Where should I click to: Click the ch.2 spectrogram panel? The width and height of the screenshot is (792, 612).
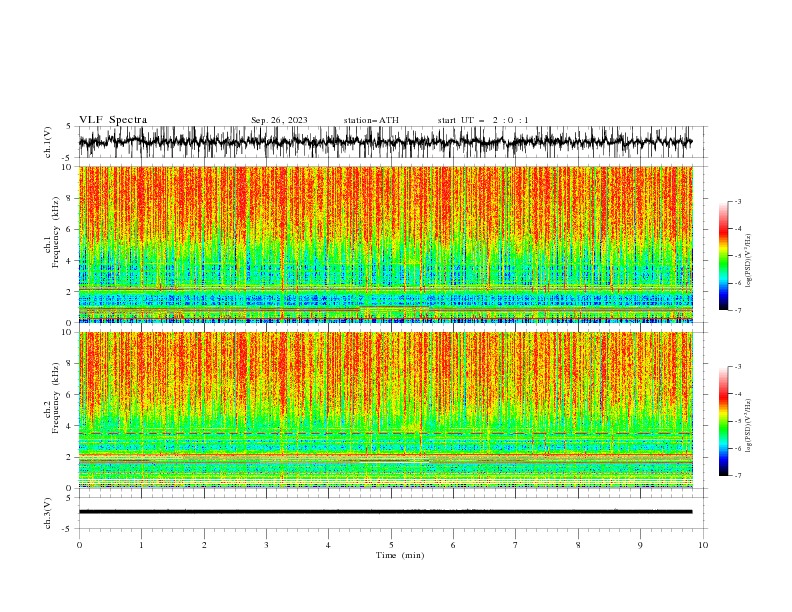tap(386, 410)
